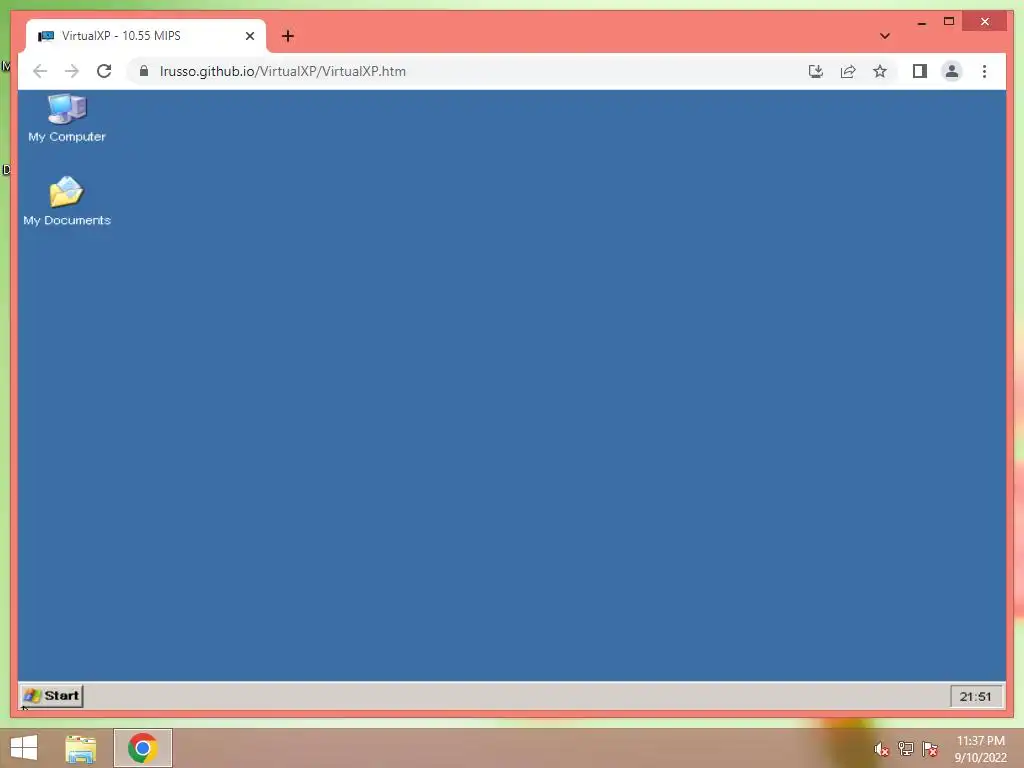
Task: Click the Windows clock 11:37 PM
Action: [980, 749]
